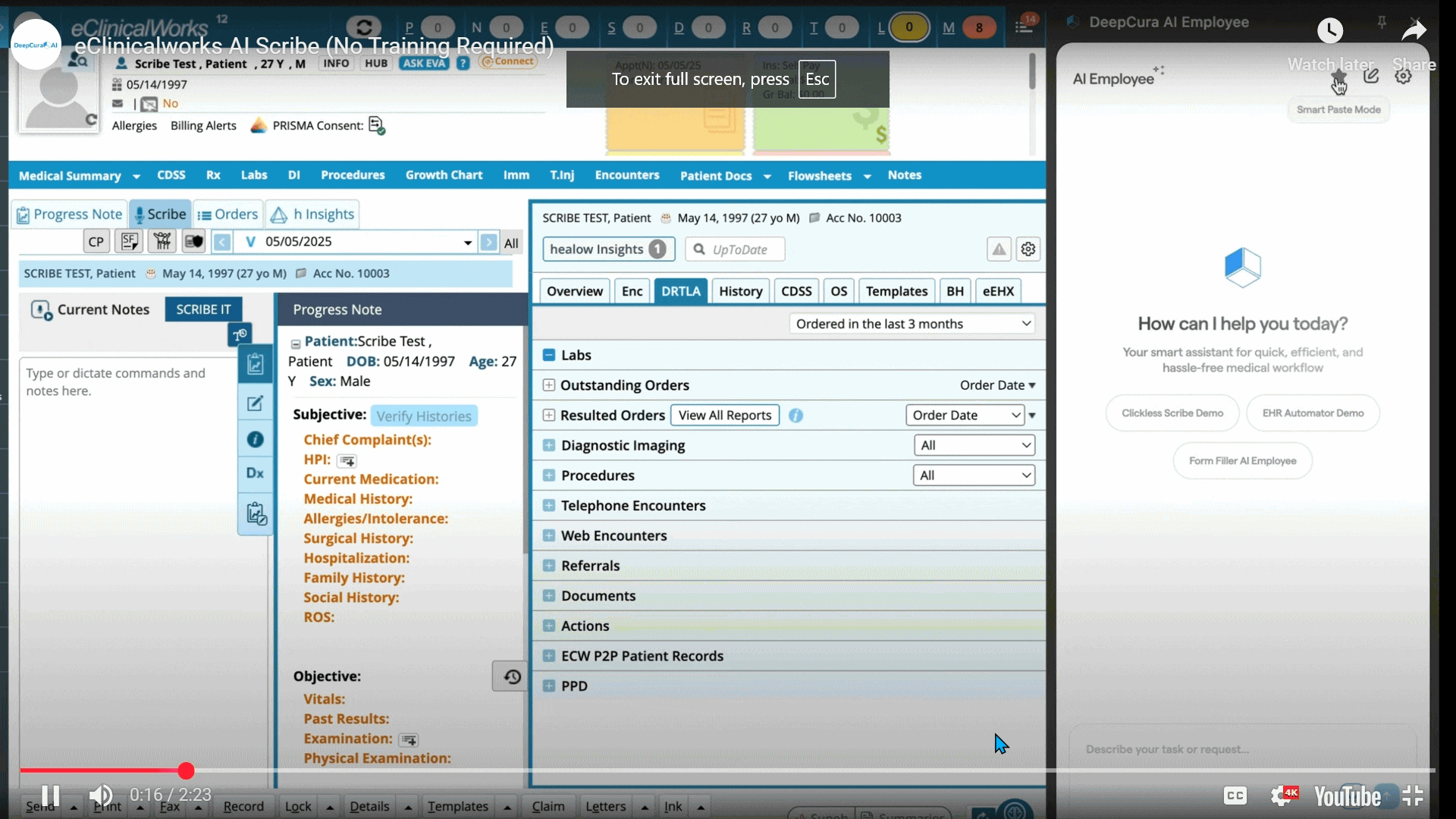The height and width of the screenshot is (819, 1456).
Task: Click the DeepCura task request input field
Action: 1244,749
